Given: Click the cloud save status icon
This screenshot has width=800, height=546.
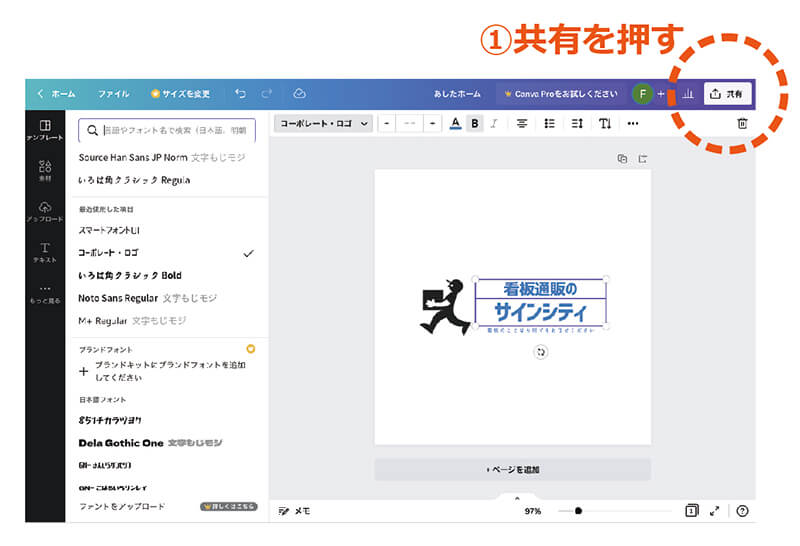Looking at the screenshot, I should click(299, 94).
